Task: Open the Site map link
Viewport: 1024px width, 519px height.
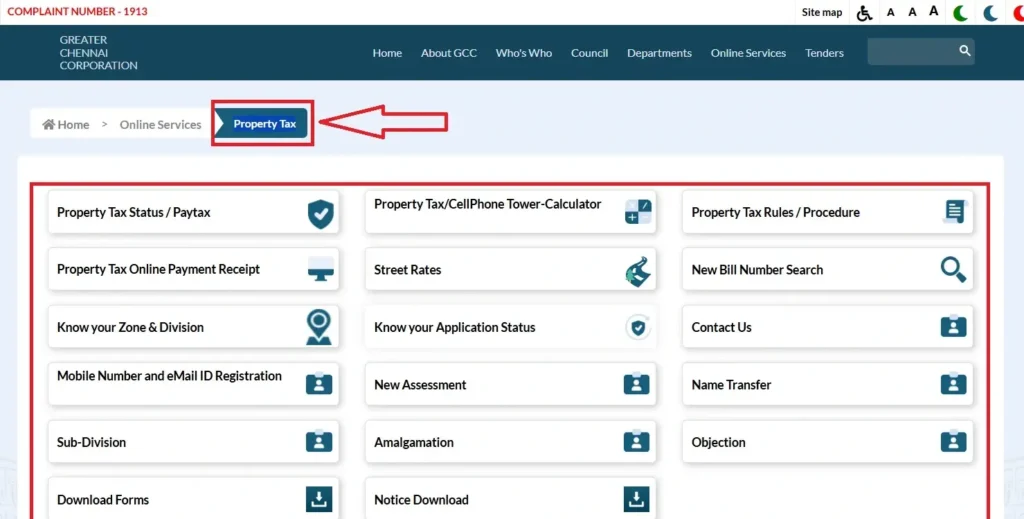Action: (x=822, y=13)
